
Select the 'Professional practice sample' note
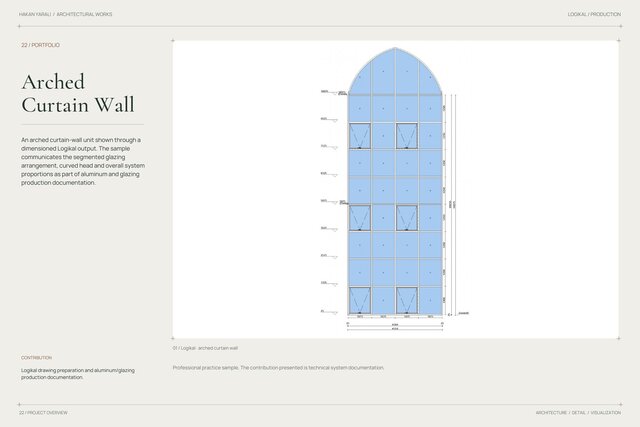pyautogui.click(x=278, y=368)
